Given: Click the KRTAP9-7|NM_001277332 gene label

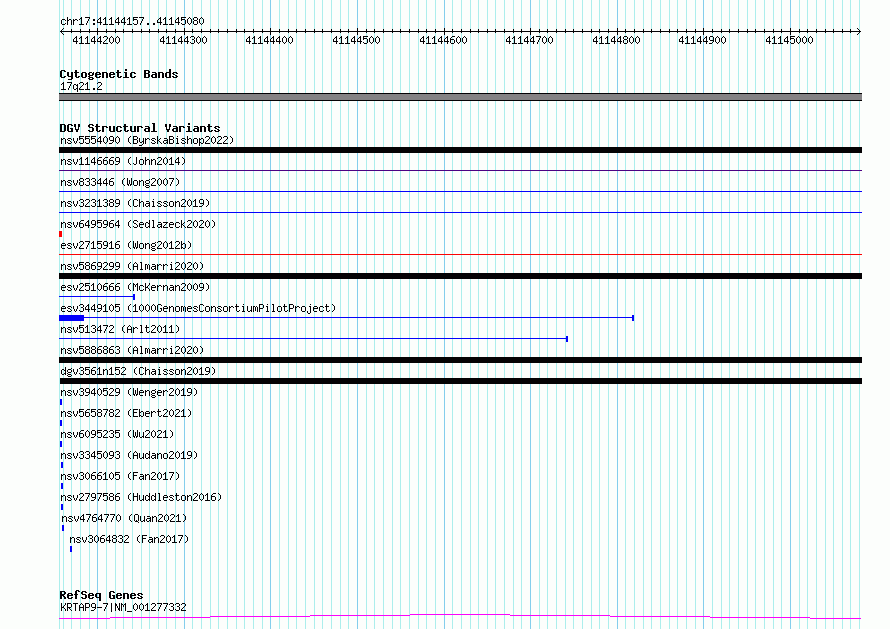Looking at the screenshot, I should pos(123,607).
